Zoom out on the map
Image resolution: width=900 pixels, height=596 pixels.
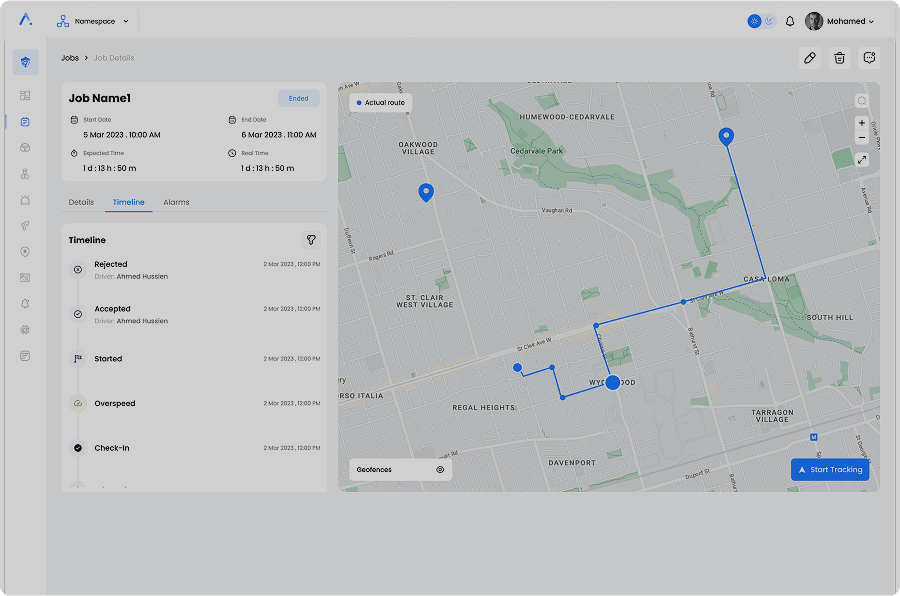(x=862, y=138)
